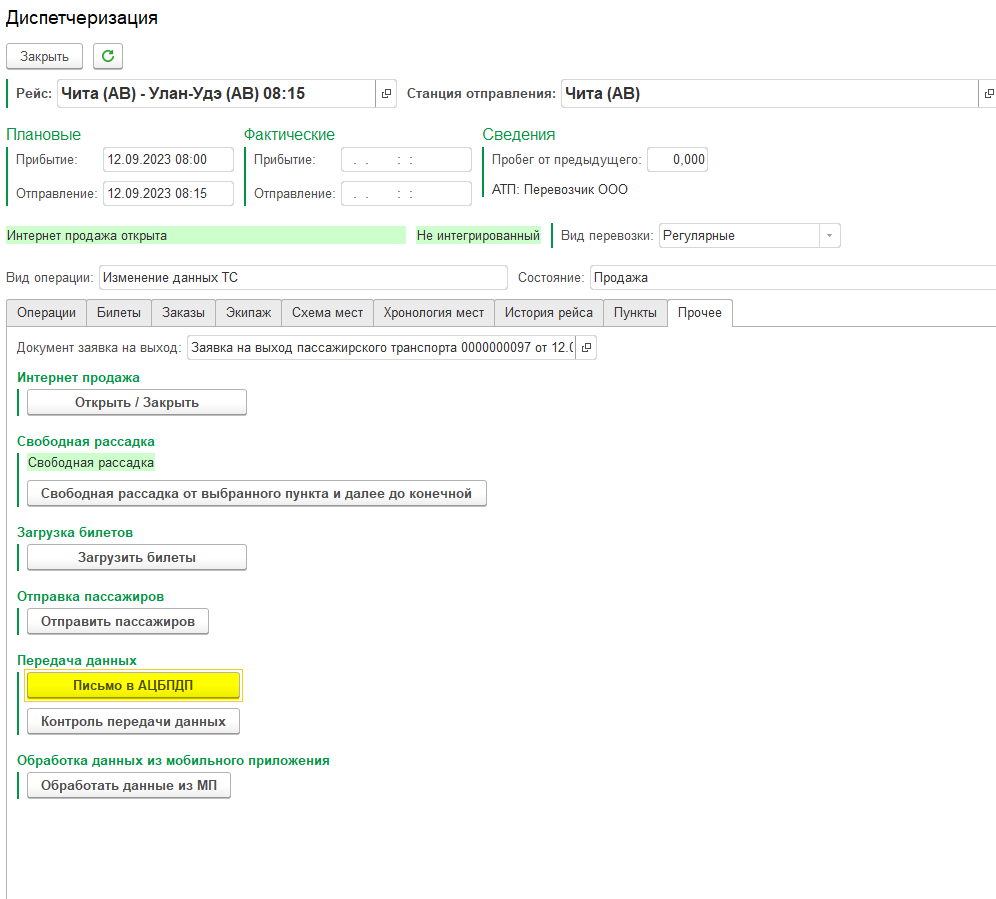Click the yellow Письмо в АЦБПДП button
This screenshot has height=899, width=996.
pyautogui.click(x=133, y=685)
